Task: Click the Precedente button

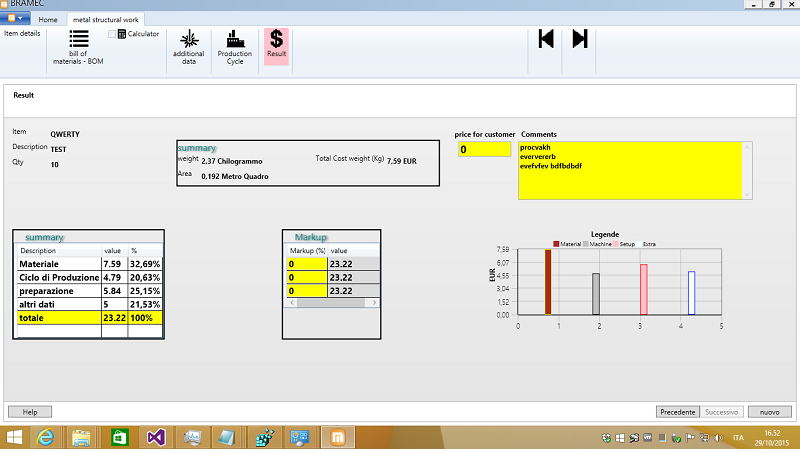Action: click(678, 412)
